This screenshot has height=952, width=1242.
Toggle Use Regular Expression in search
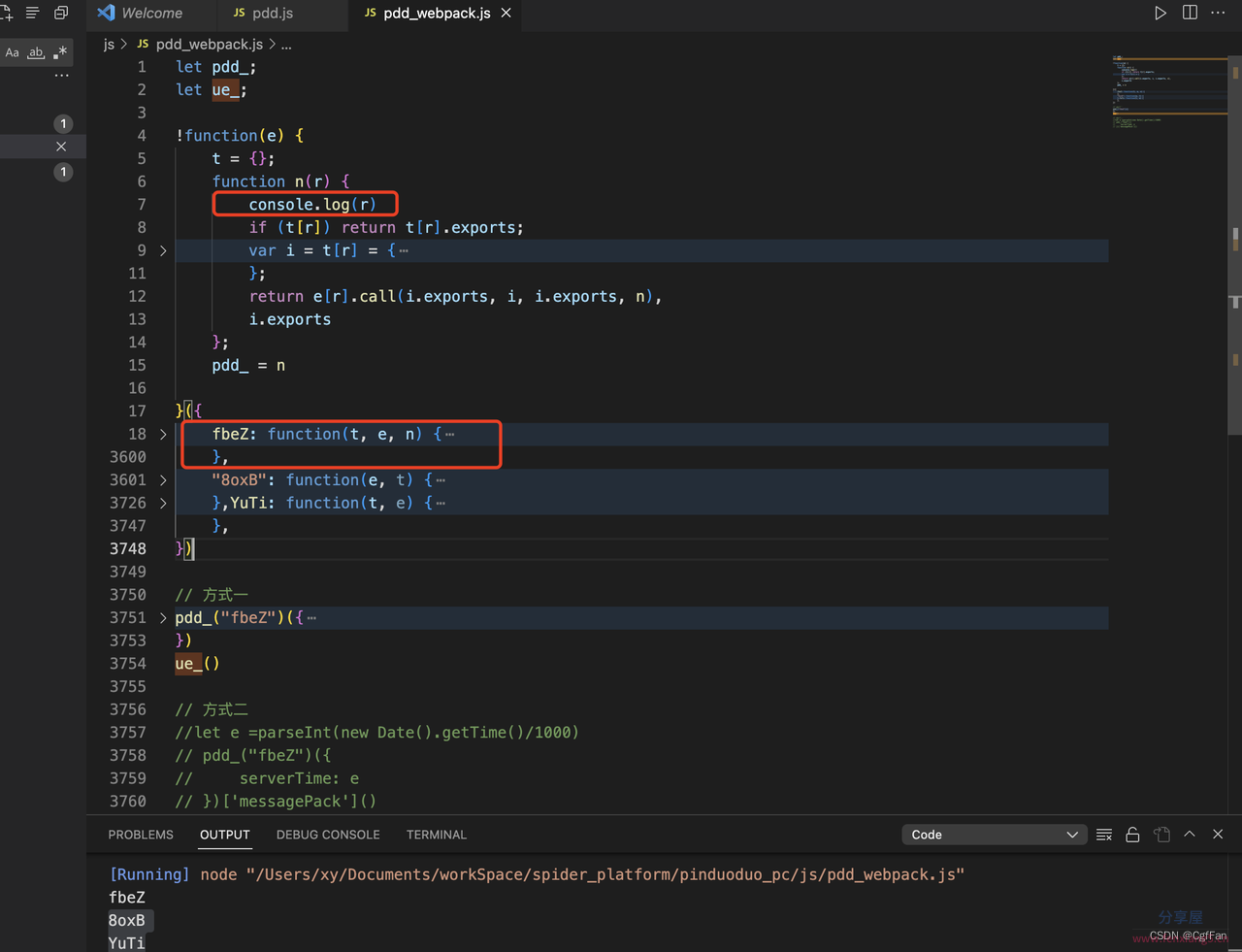pos(60,52)
